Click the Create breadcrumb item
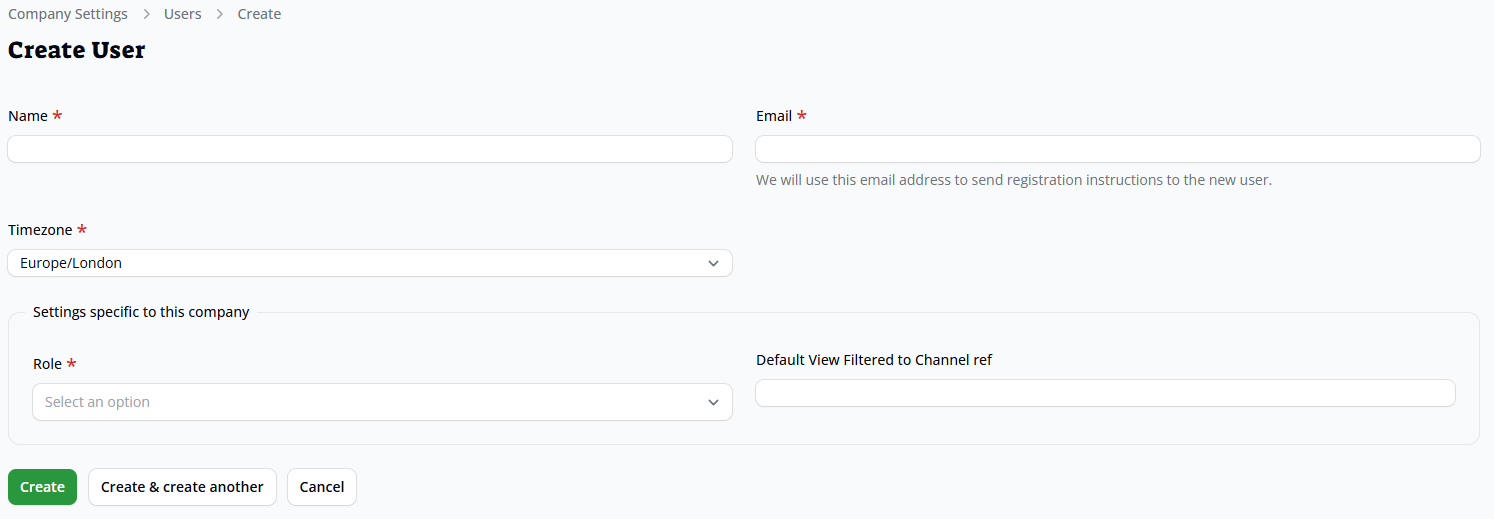The image size is (1494, 519). point(259,14)
